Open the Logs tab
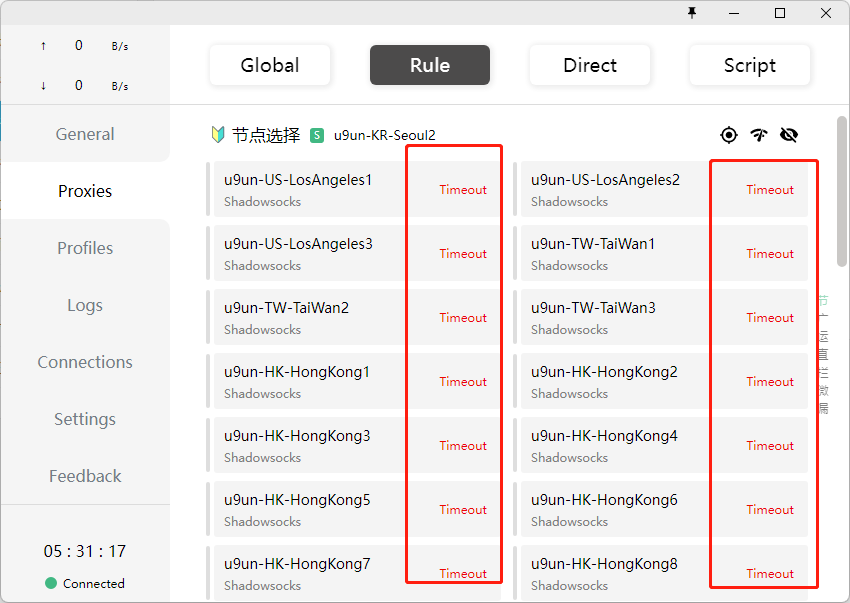 (x=85, y=305)
